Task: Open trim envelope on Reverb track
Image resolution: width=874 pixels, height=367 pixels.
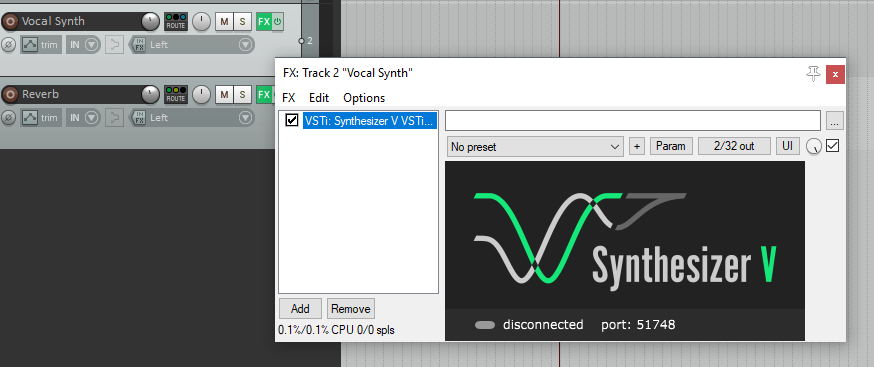Action: pos(41,118)
